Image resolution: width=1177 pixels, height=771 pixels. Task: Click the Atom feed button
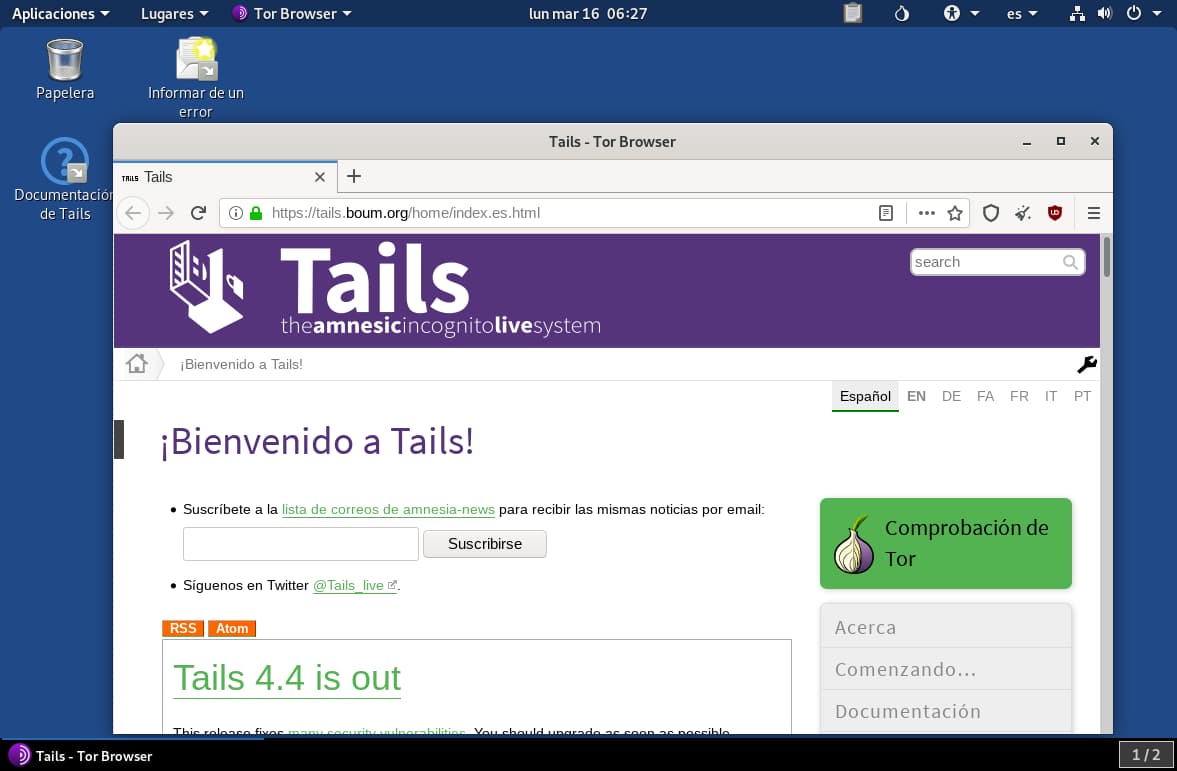click(232, 628)
